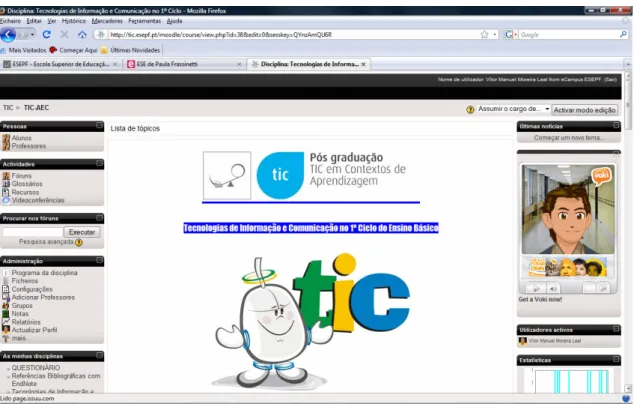
Task: Open the search engine selector dropdown
Action: pos(511,35)
